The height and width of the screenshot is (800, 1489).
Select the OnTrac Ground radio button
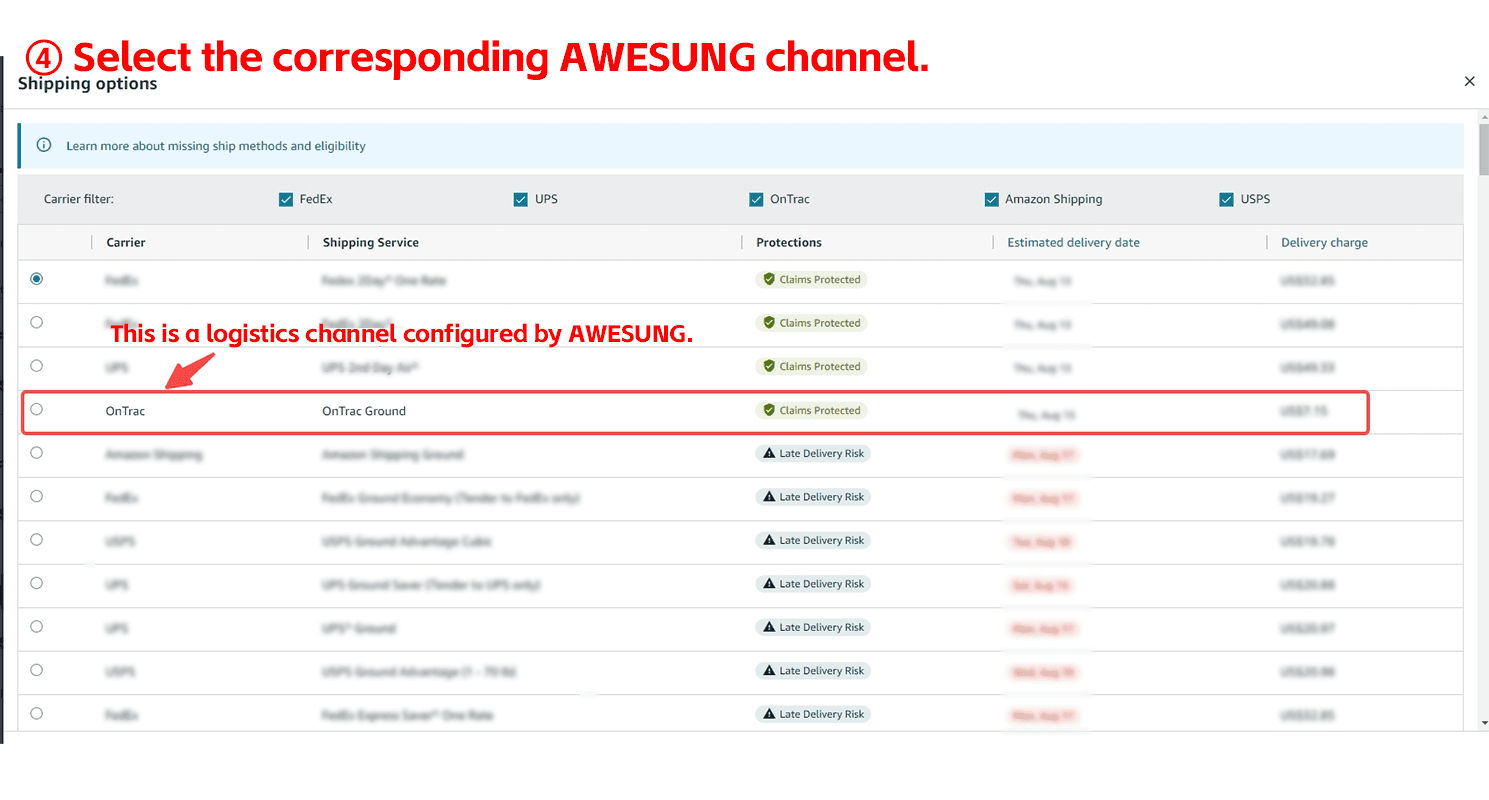(37, 409)
